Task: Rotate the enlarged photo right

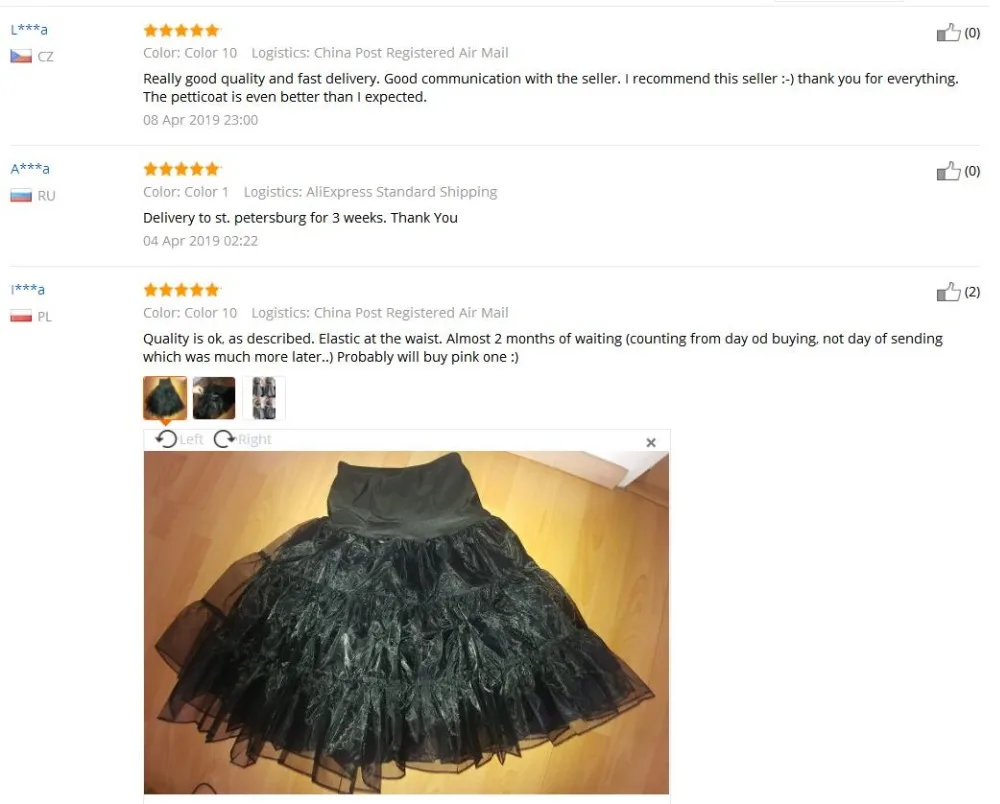Action: [x=242, y=439]
